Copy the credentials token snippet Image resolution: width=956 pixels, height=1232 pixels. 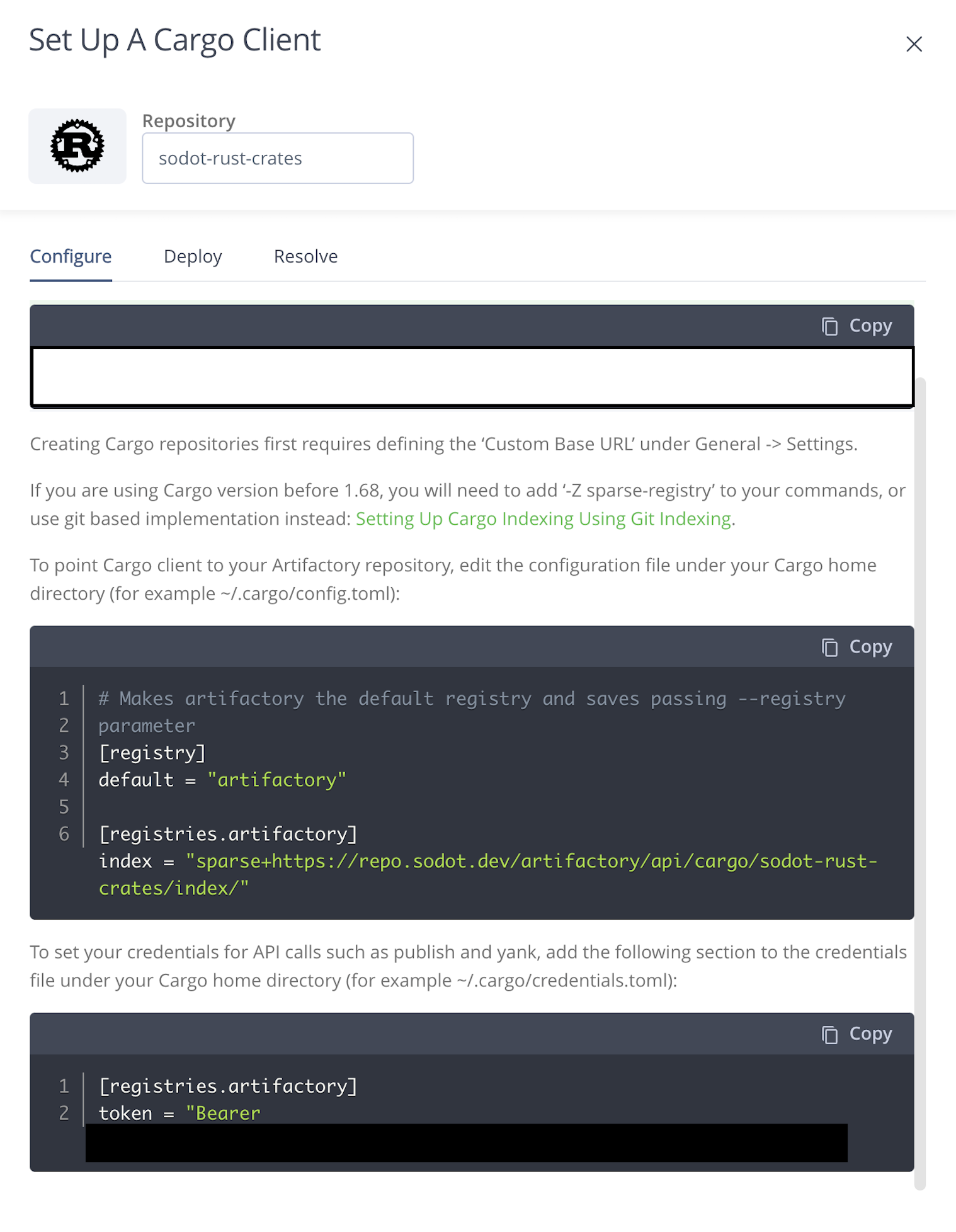click(857, 1034)
